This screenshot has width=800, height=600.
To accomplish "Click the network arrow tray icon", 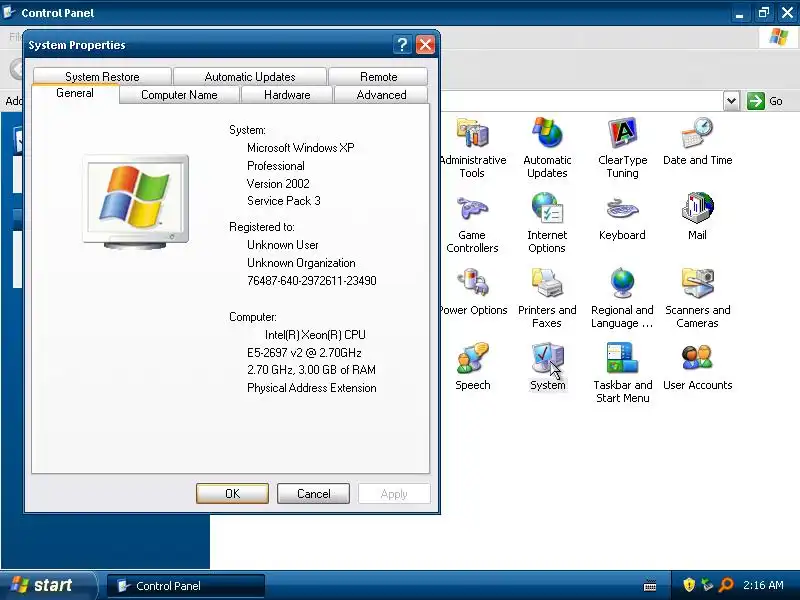I will click(707, 585).
